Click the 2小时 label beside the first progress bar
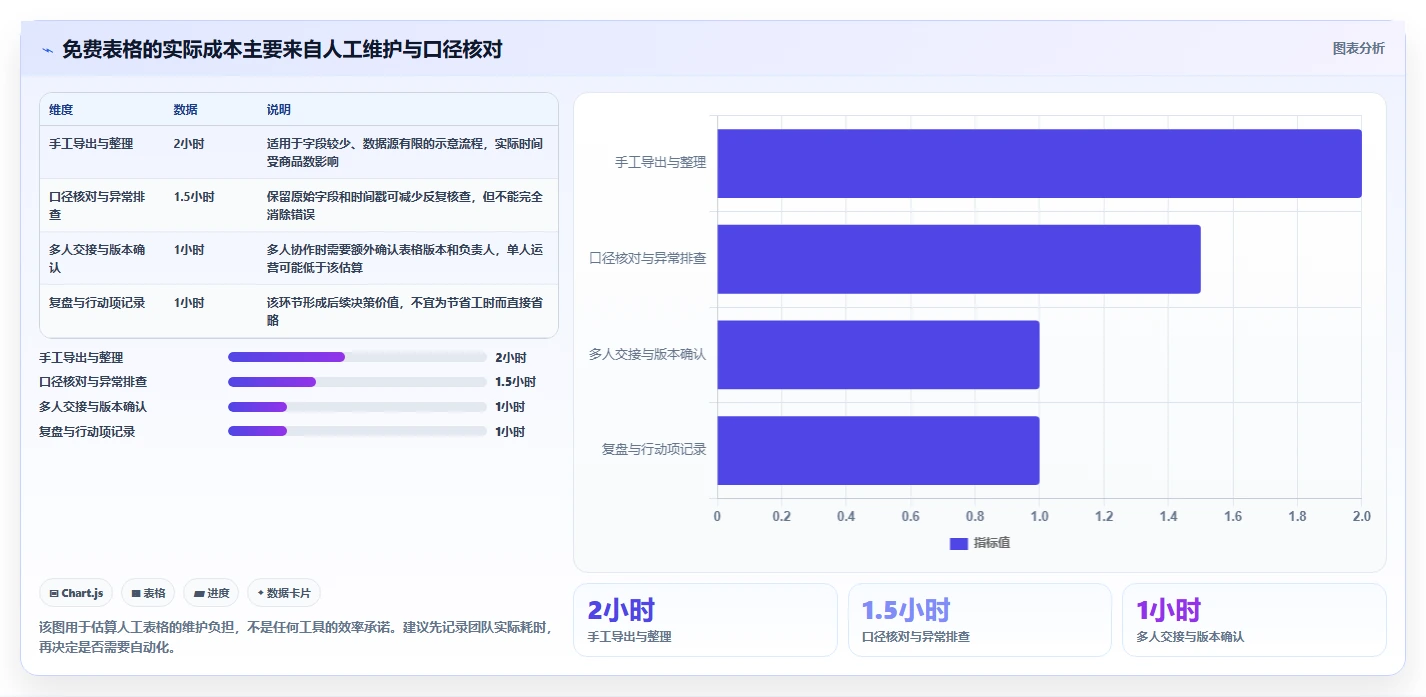Image resolution: width=1426 pixels, height=697 pixels. 511,357
